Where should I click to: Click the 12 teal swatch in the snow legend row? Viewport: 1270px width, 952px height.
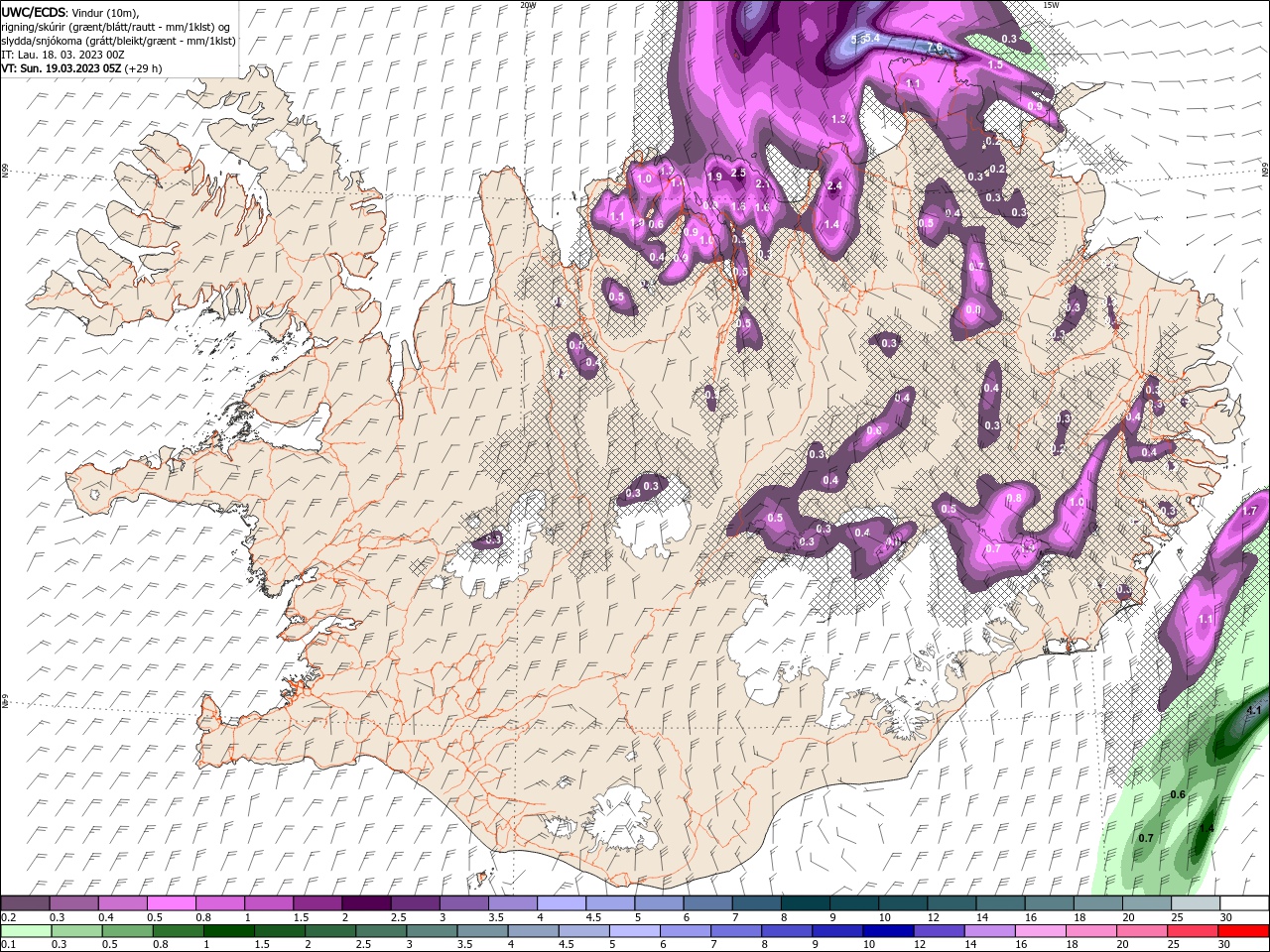coord(952,903)
